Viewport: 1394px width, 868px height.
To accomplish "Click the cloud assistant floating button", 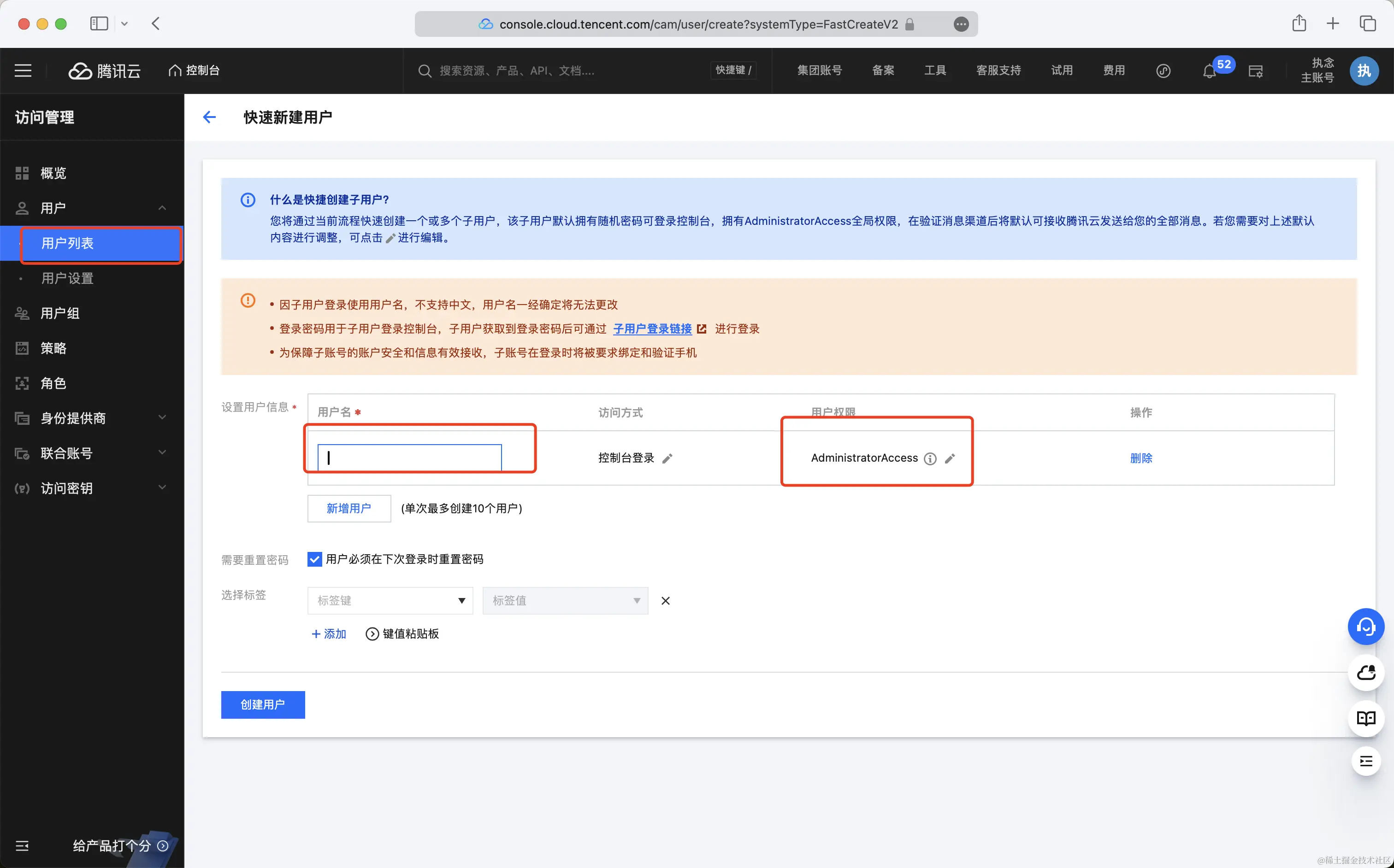I will click(x=1366, y=672).
